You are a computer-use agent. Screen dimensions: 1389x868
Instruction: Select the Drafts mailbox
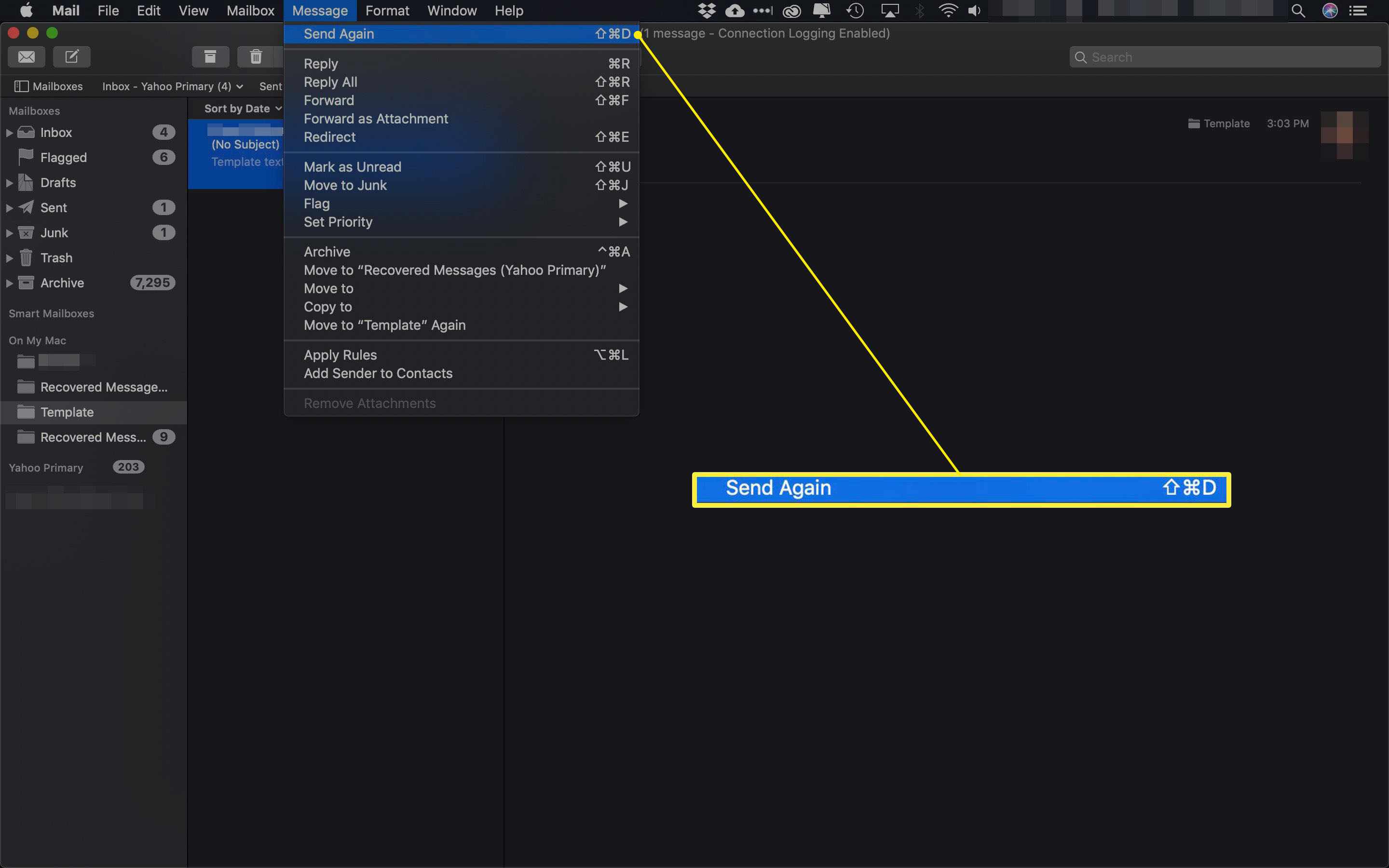(94, 183)
